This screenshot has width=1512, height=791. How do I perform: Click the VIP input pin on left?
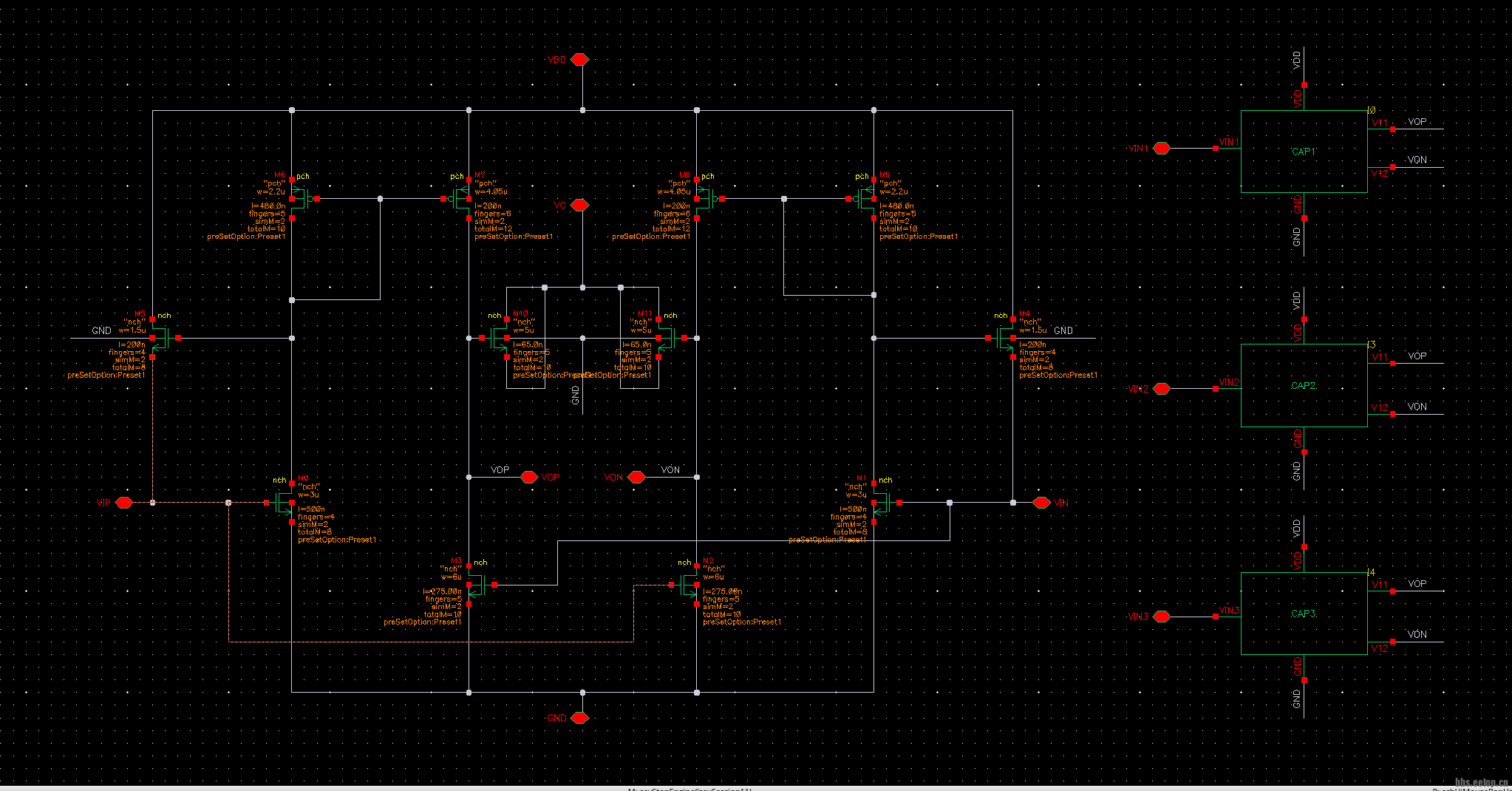pos(124,503)
